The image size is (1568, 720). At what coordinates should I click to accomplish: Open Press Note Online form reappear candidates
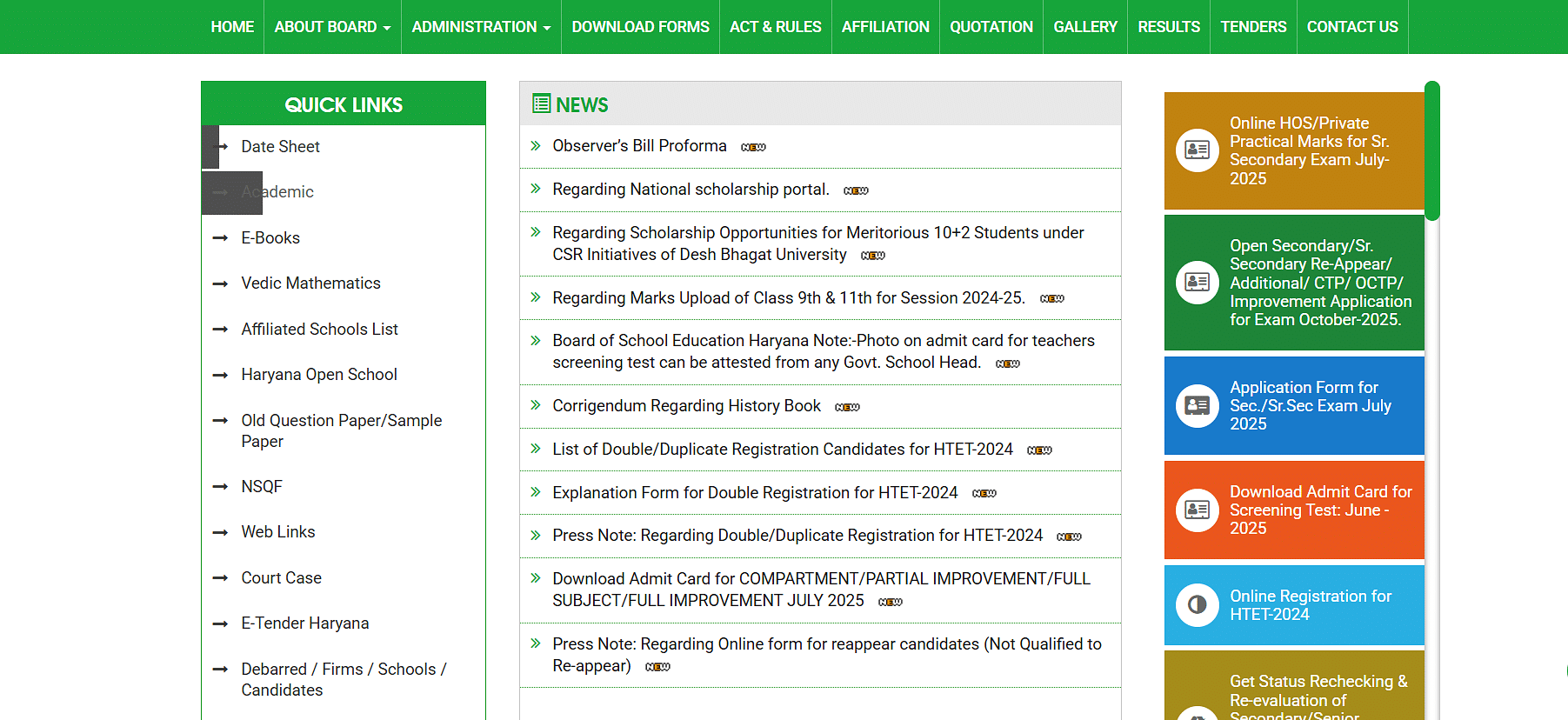(x=827, y=655)
